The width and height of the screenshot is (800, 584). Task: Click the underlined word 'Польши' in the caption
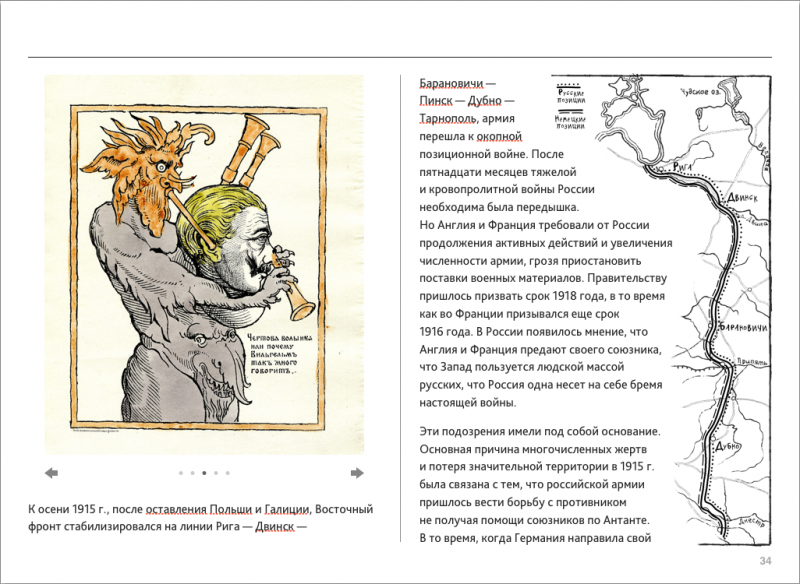[231, 509]
